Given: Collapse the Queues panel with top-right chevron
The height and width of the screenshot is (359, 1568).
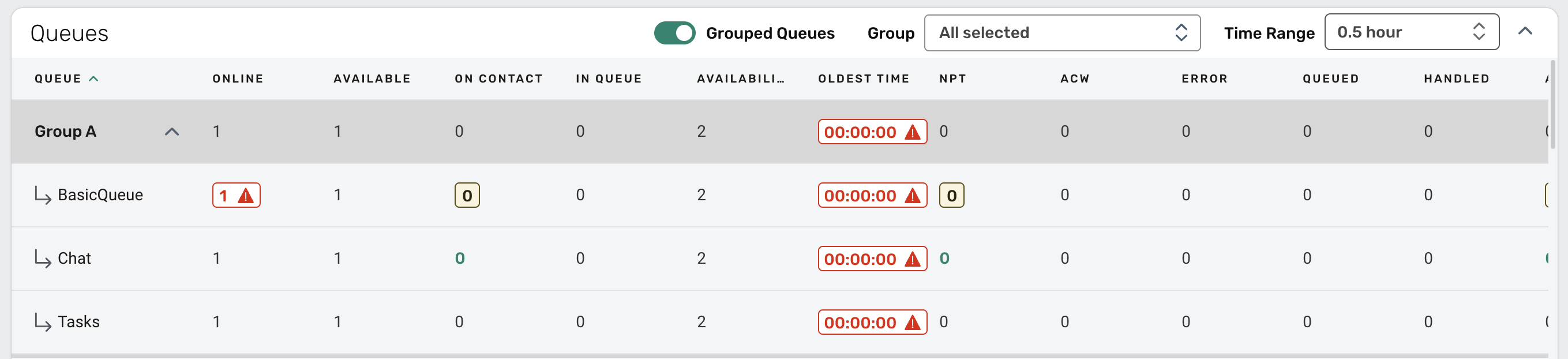Looking at the screenshot, I should [1525, 32].
